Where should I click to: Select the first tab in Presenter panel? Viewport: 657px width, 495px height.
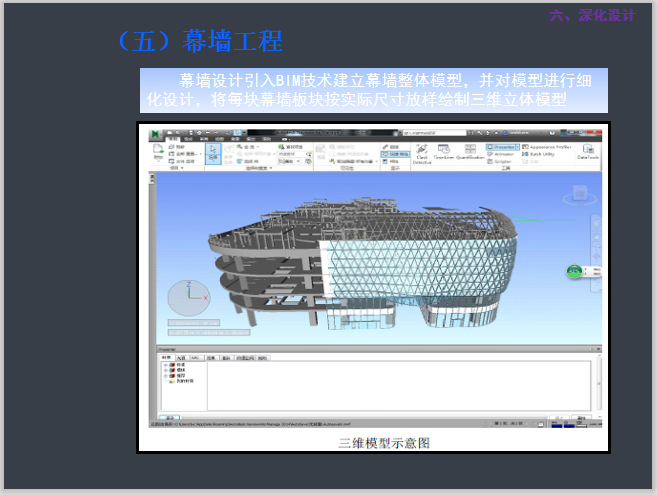165,356
